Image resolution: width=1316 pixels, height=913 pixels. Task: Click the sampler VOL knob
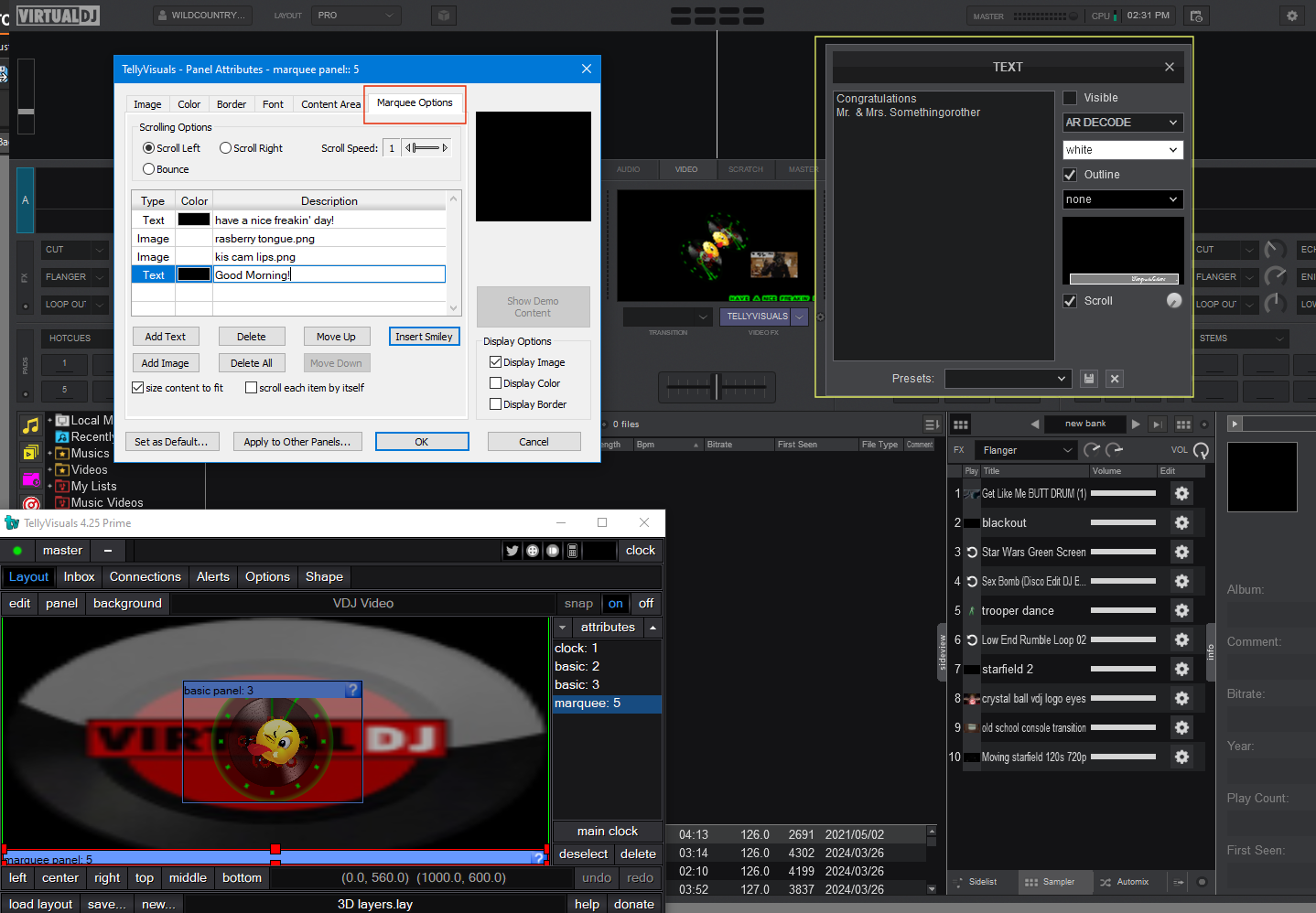(x=1201, y=450)
